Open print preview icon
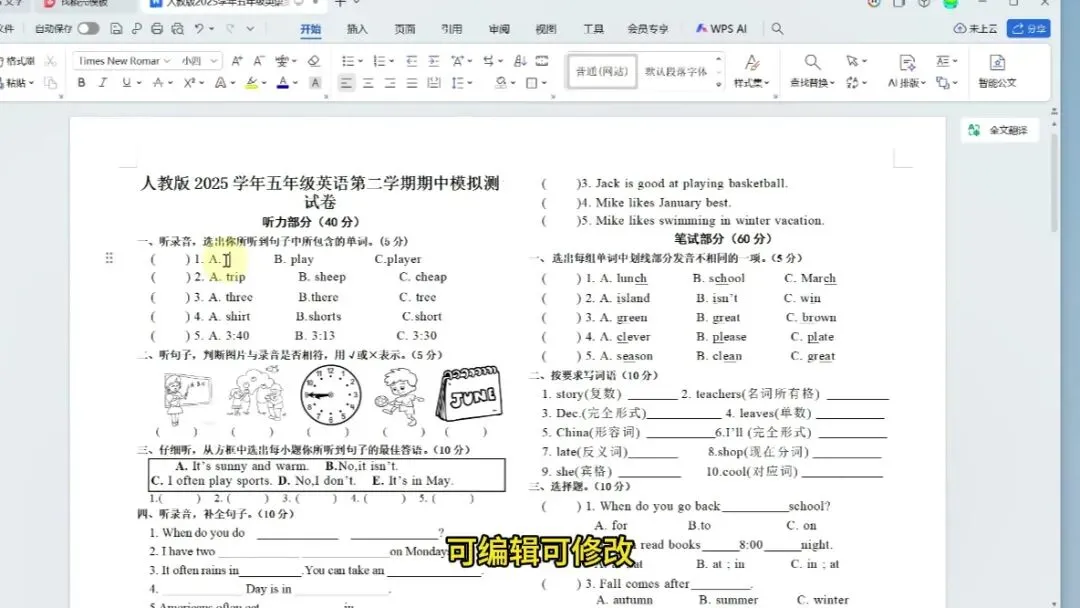Screen dimensions: 1080x608 (x=178, y=29)
